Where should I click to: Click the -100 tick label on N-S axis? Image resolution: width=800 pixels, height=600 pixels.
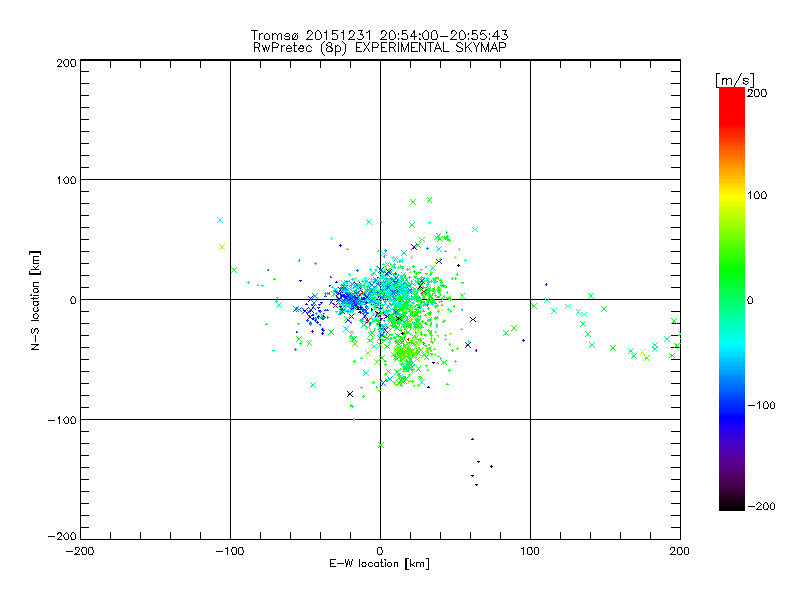click(62, 420)
